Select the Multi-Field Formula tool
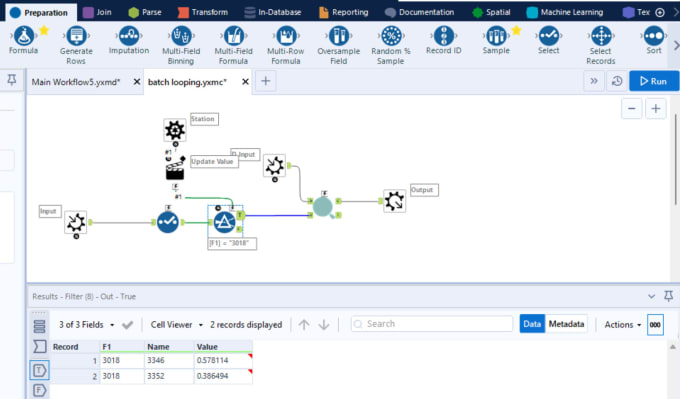This screenshot has height=399, width=680. click(233, 45)
